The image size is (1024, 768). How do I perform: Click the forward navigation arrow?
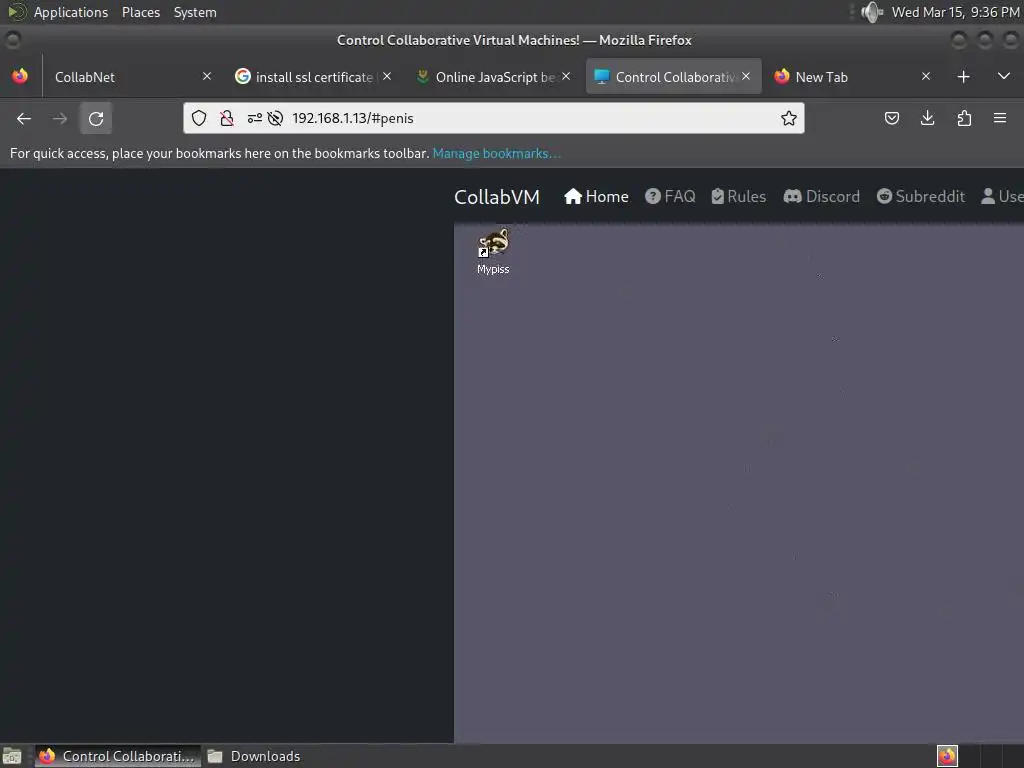(60, 118)
